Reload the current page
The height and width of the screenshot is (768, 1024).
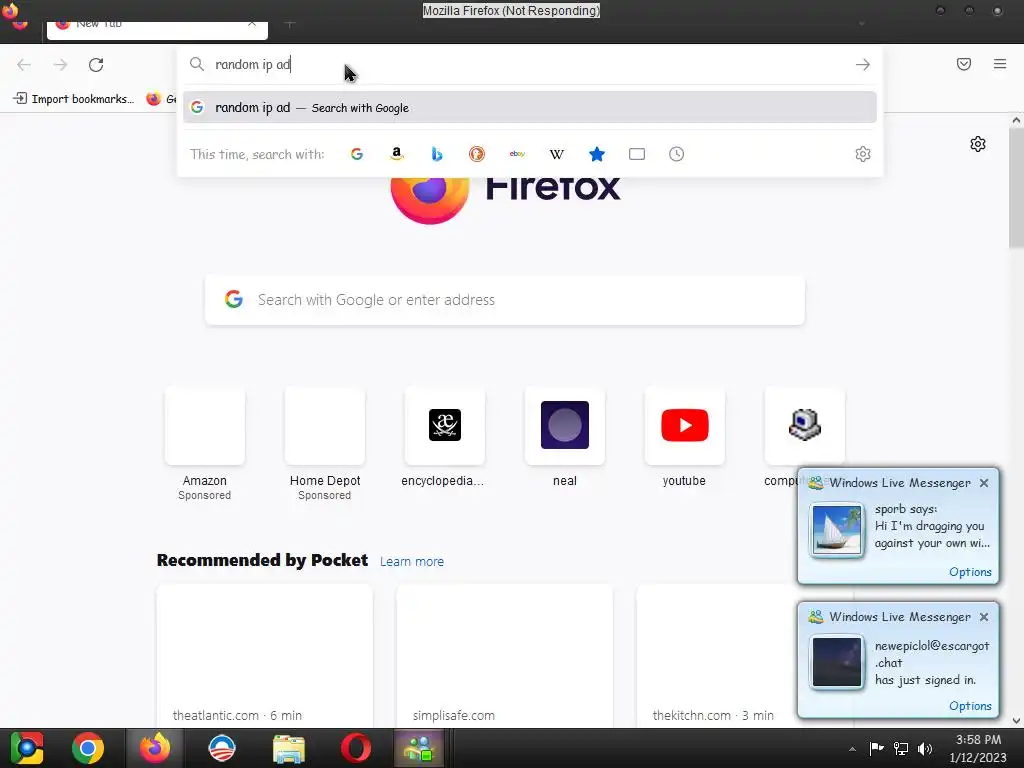96,65
